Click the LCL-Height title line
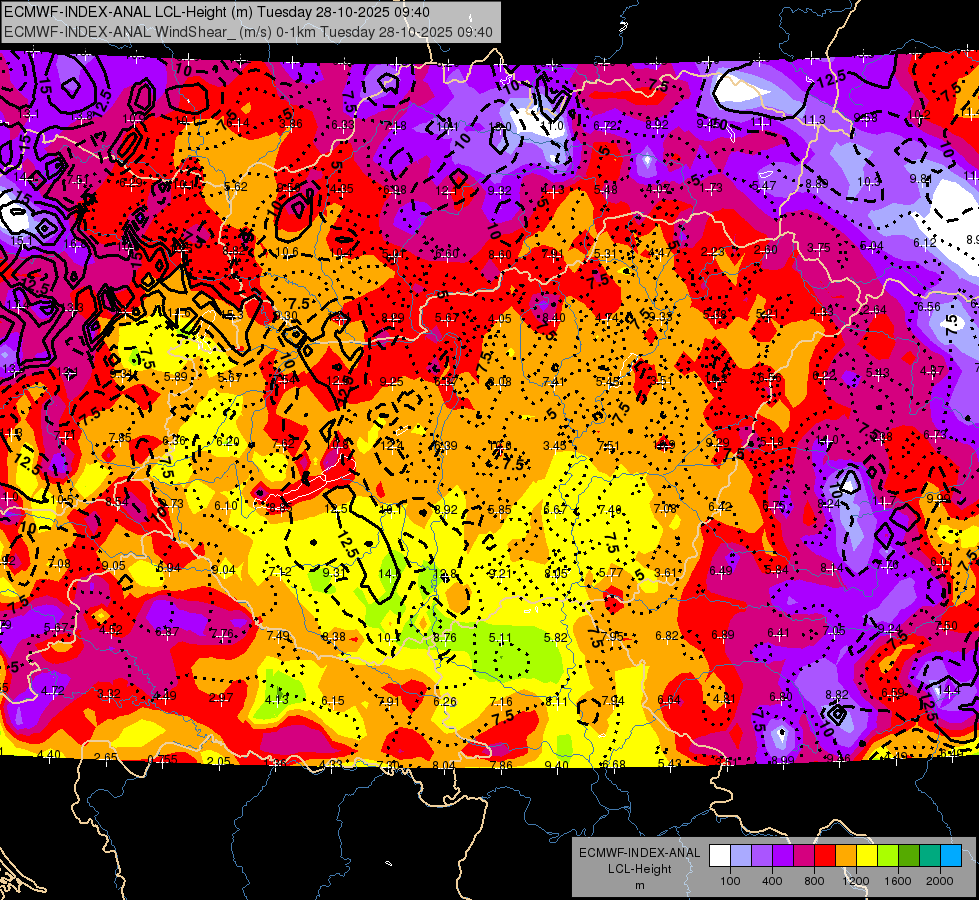Screen dimensions: 979x900 coord(217,12)
